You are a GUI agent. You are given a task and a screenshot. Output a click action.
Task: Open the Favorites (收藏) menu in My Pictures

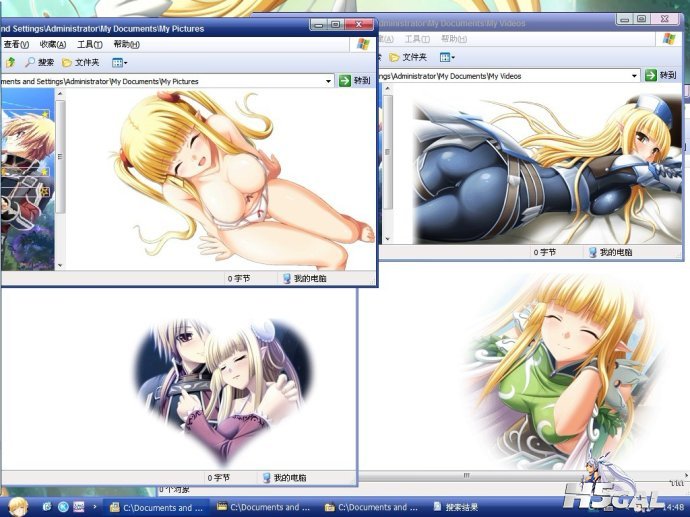(x=53, y=44)
